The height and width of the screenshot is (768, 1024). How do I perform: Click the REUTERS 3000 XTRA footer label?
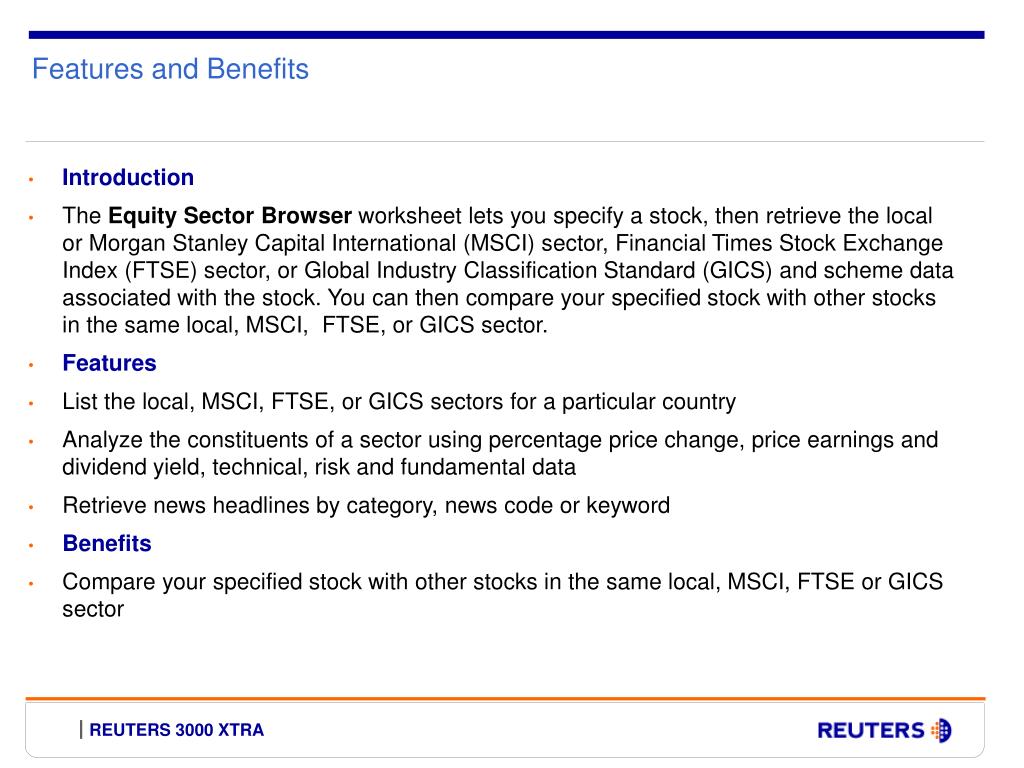(176, 730)
